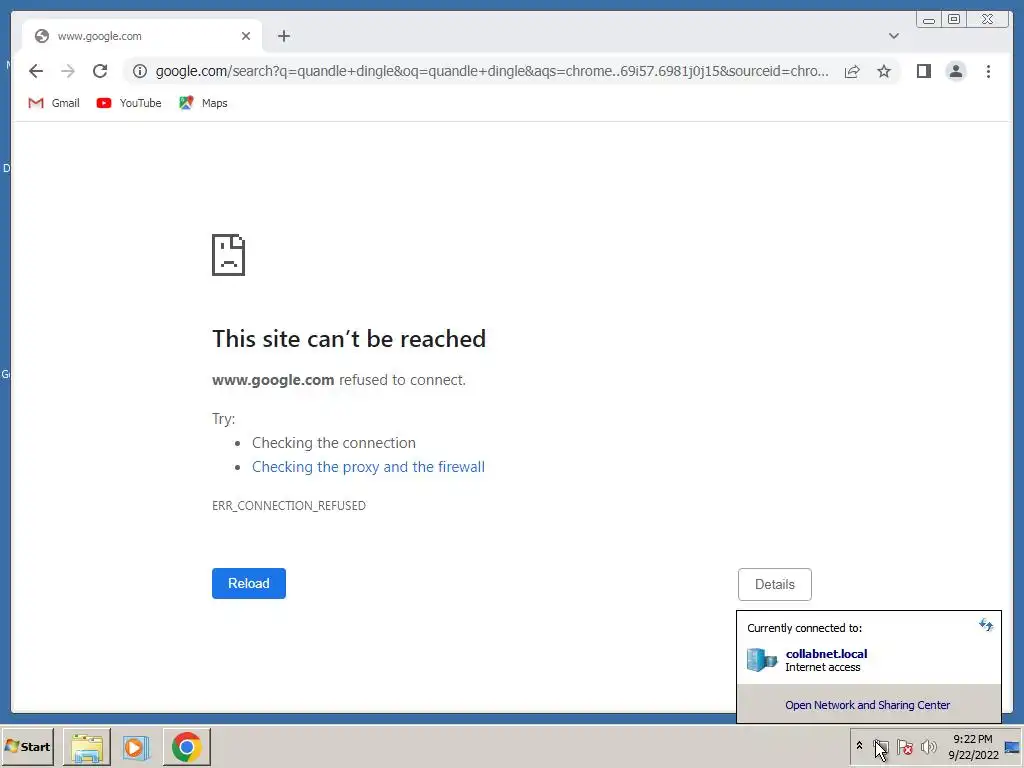Bookmark this tab with the star icon

pyautogui.click(x=884, y=71)
